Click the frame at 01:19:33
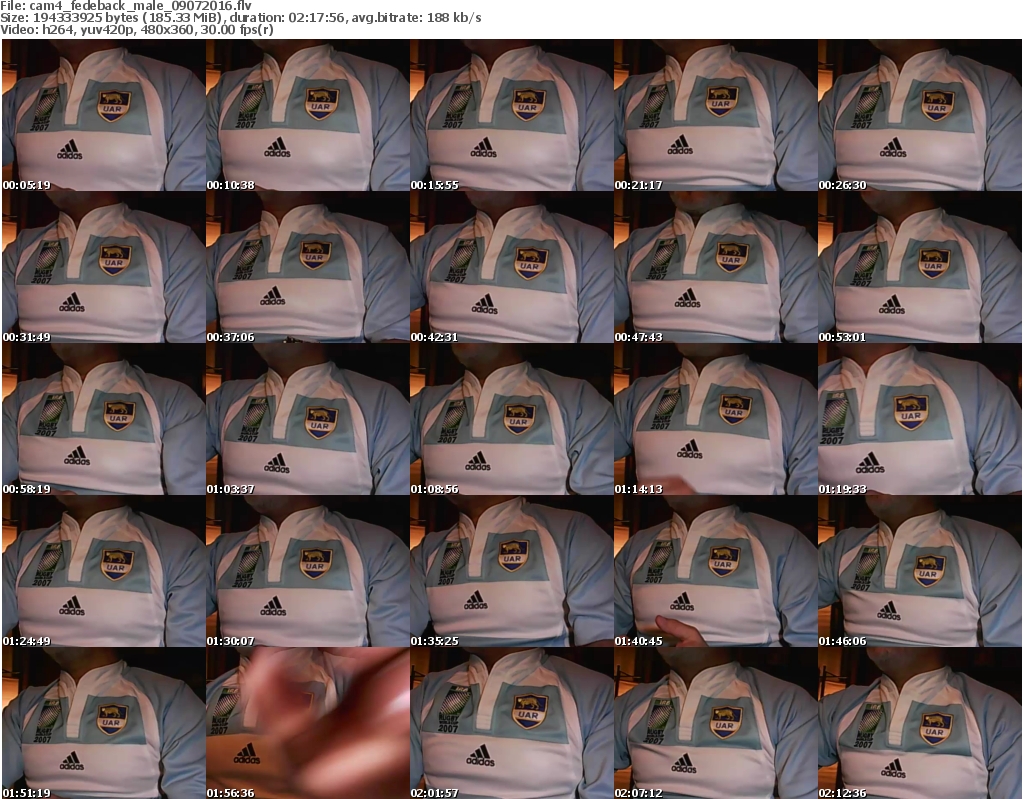The width and height of the screenshot is (1024, 799). [920, 419]
